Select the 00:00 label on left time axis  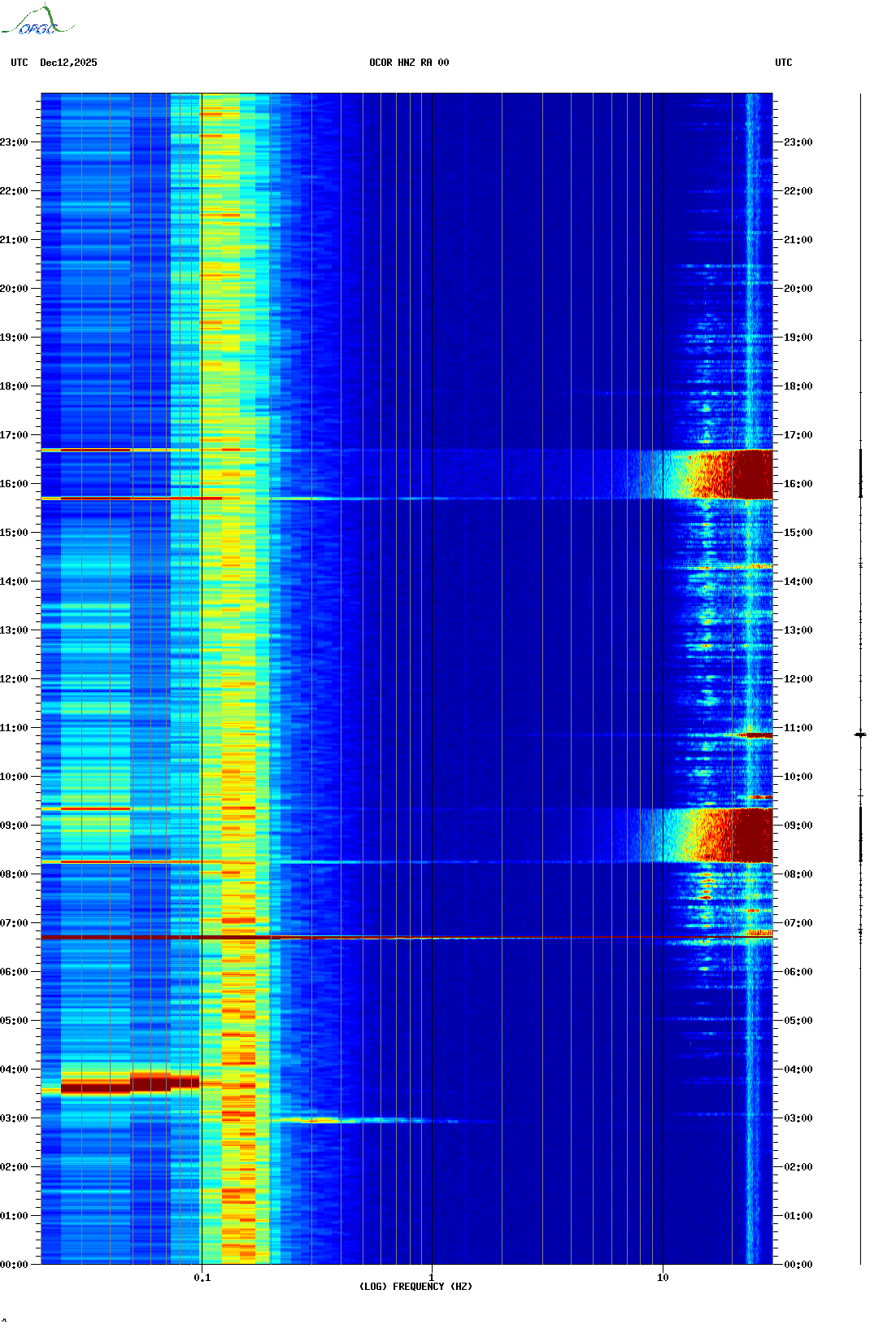click(x=15, y=1265)
